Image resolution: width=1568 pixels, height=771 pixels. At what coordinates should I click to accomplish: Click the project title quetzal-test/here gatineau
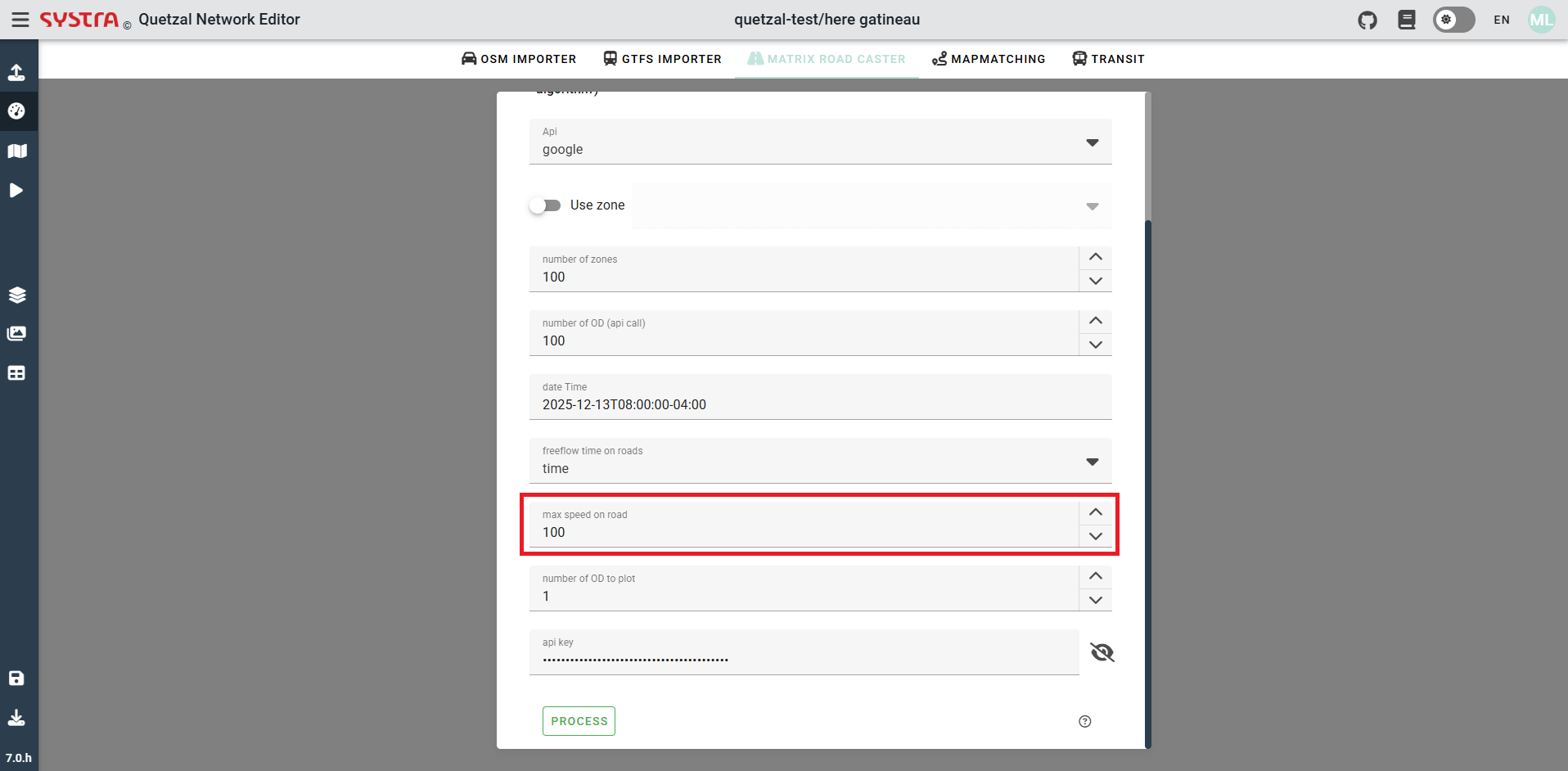pos(827,20)
